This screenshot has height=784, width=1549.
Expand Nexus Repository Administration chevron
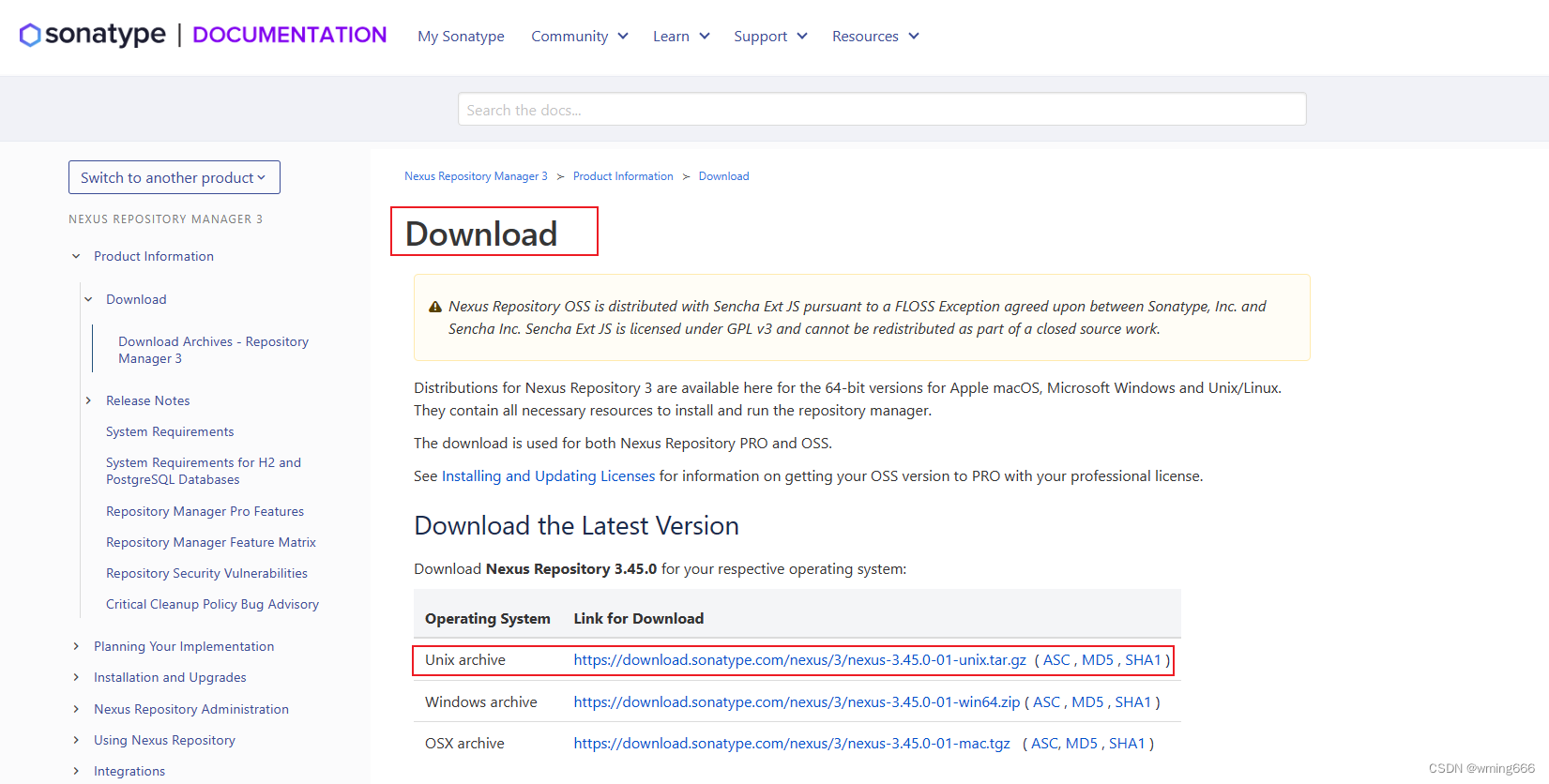[76, 709]
